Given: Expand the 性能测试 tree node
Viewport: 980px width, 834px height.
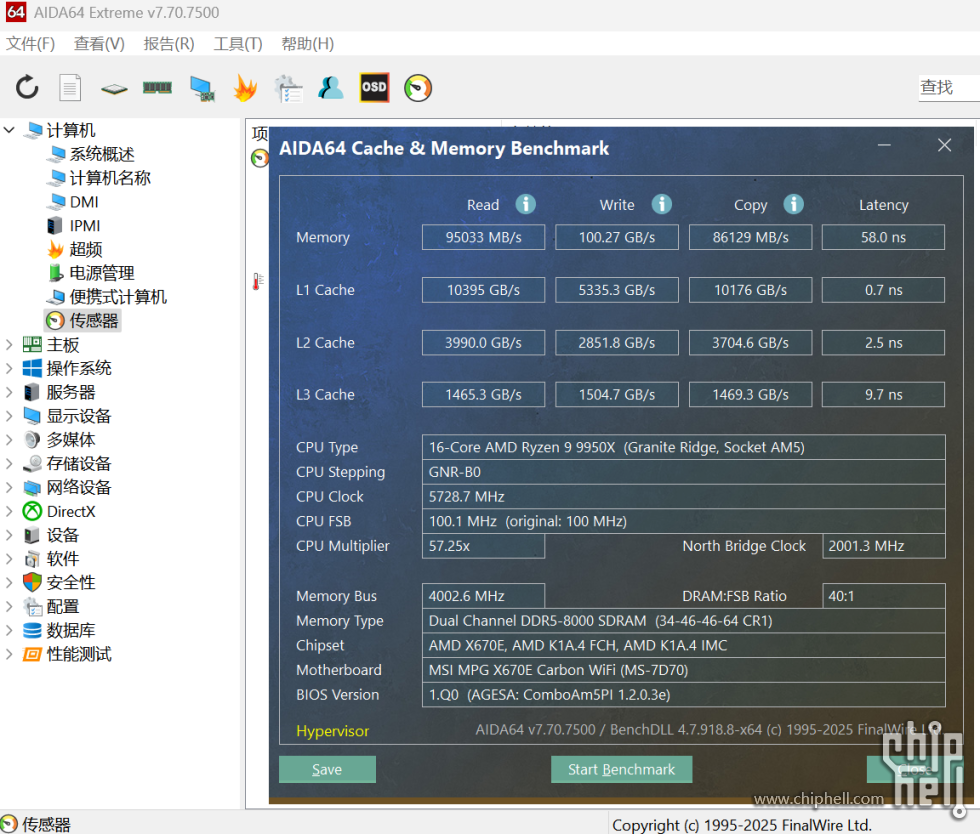Looking at the screenshot, I should (x=9, y=654).
